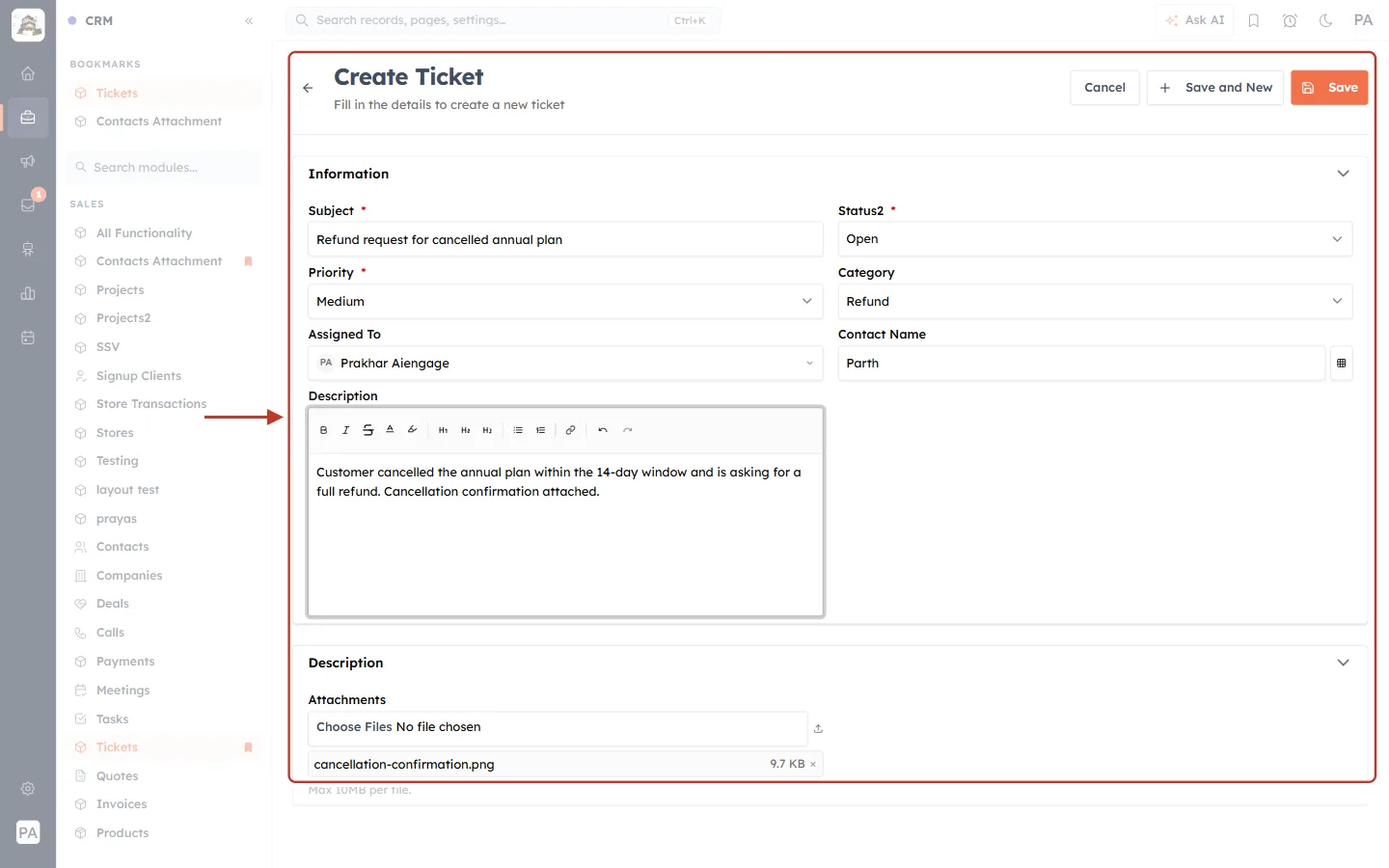Open the home icon in left rail
Image resolution: width=1389 pixels, height=868 pixels.
(x=28, y=73)
